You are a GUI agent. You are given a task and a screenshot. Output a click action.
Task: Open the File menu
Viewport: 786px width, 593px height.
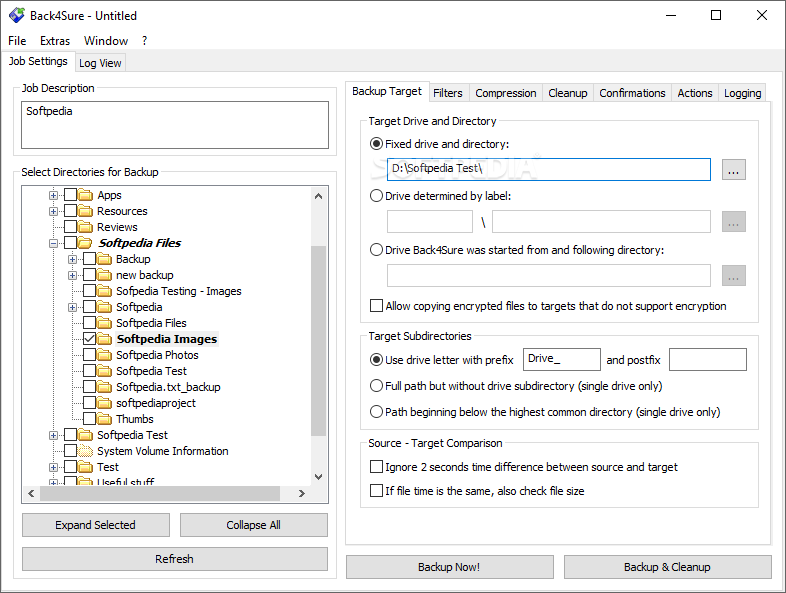click(17, 41)
